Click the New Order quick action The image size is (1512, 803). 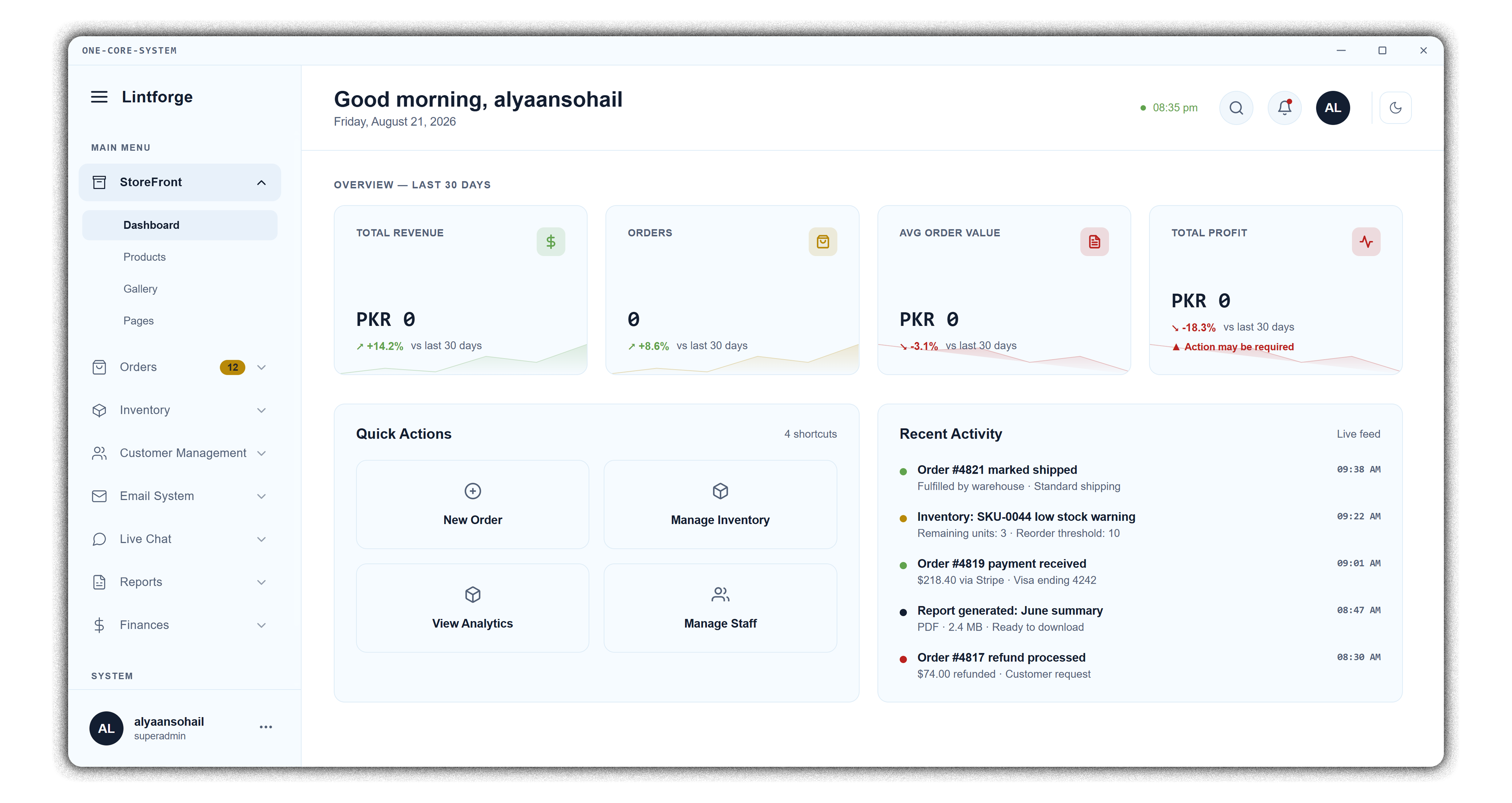tap(472, 505)
